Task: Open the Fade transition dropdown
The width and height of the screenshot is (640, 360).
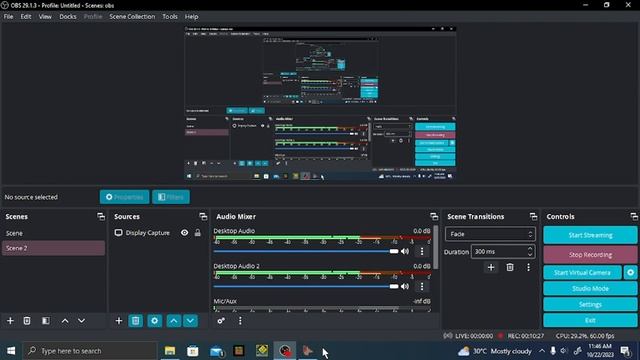Action: (490, 234)
